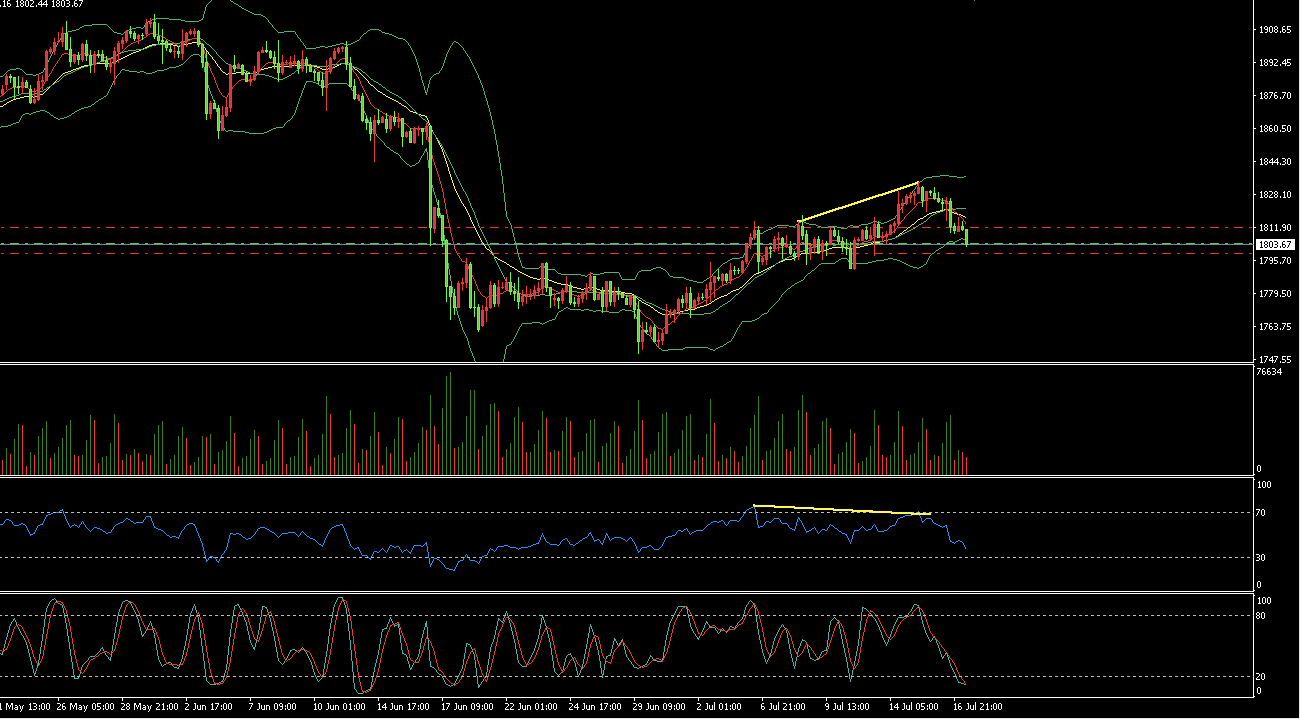The image size is (1300, 720).
Task: Click the 1844.30 price axis label
Action: [x=1277, y=162]
